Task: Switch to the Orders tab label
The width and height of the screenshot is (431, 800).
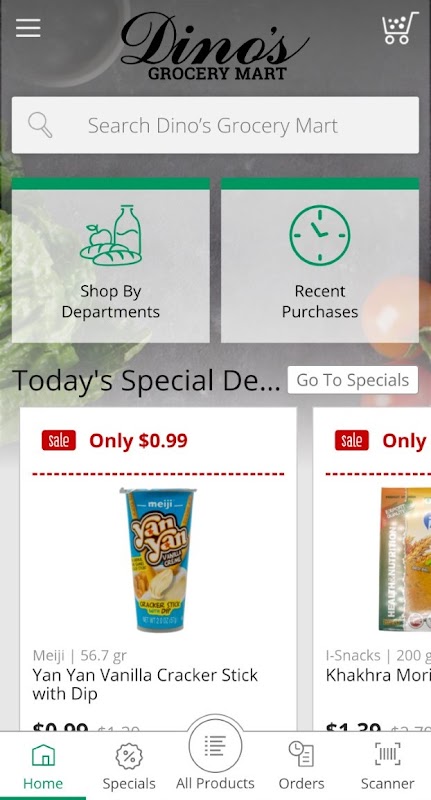Action: click(x=301, y=783)
